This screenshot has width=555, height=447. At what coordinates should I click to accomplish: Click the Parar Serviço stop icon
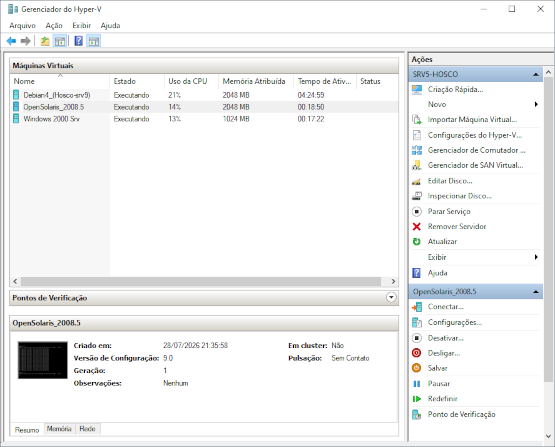point(417,212)
